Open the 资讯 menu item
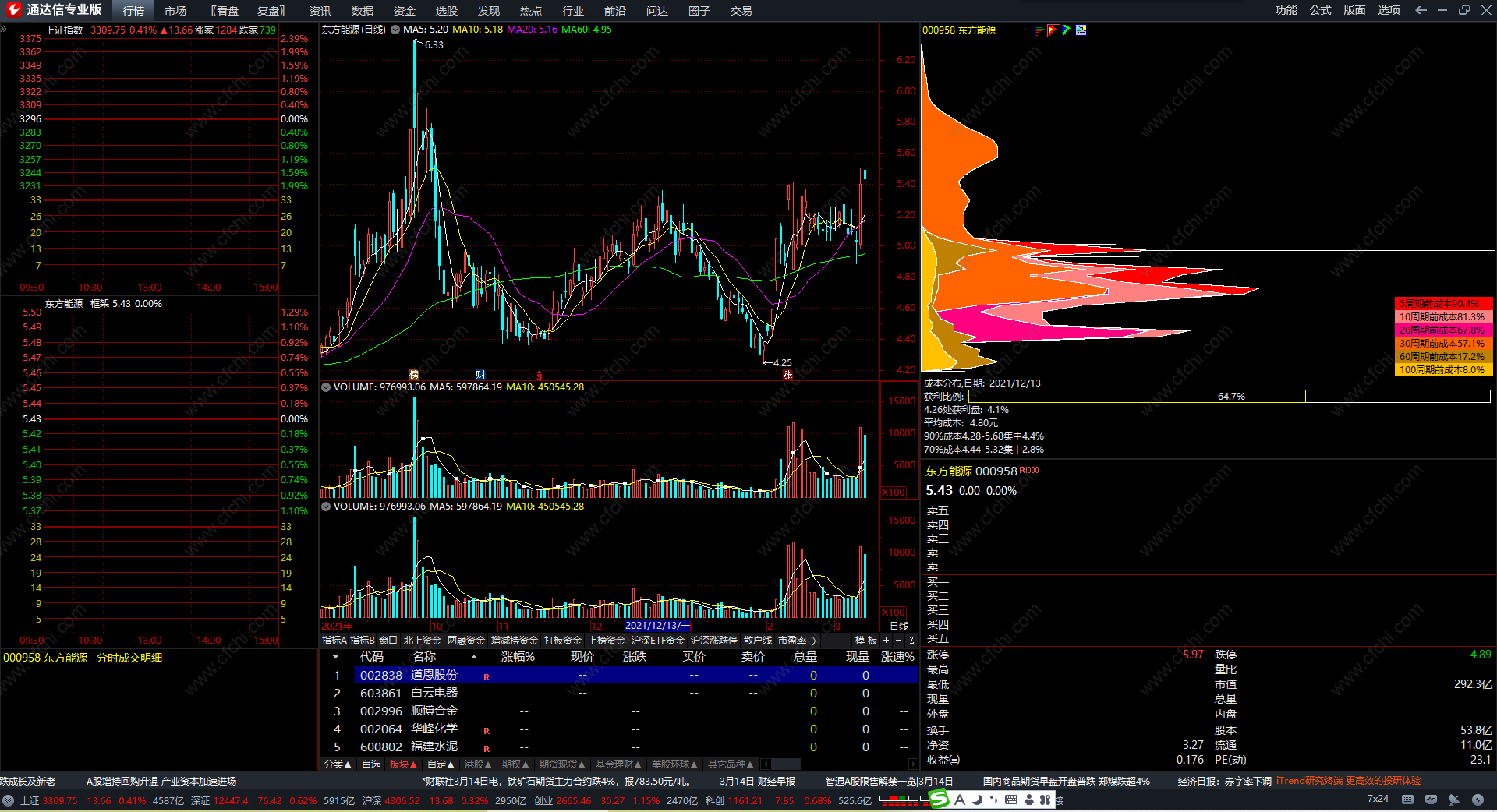Image resolution: width=1497 pixels, height=812 pixels. coord(320,11)
